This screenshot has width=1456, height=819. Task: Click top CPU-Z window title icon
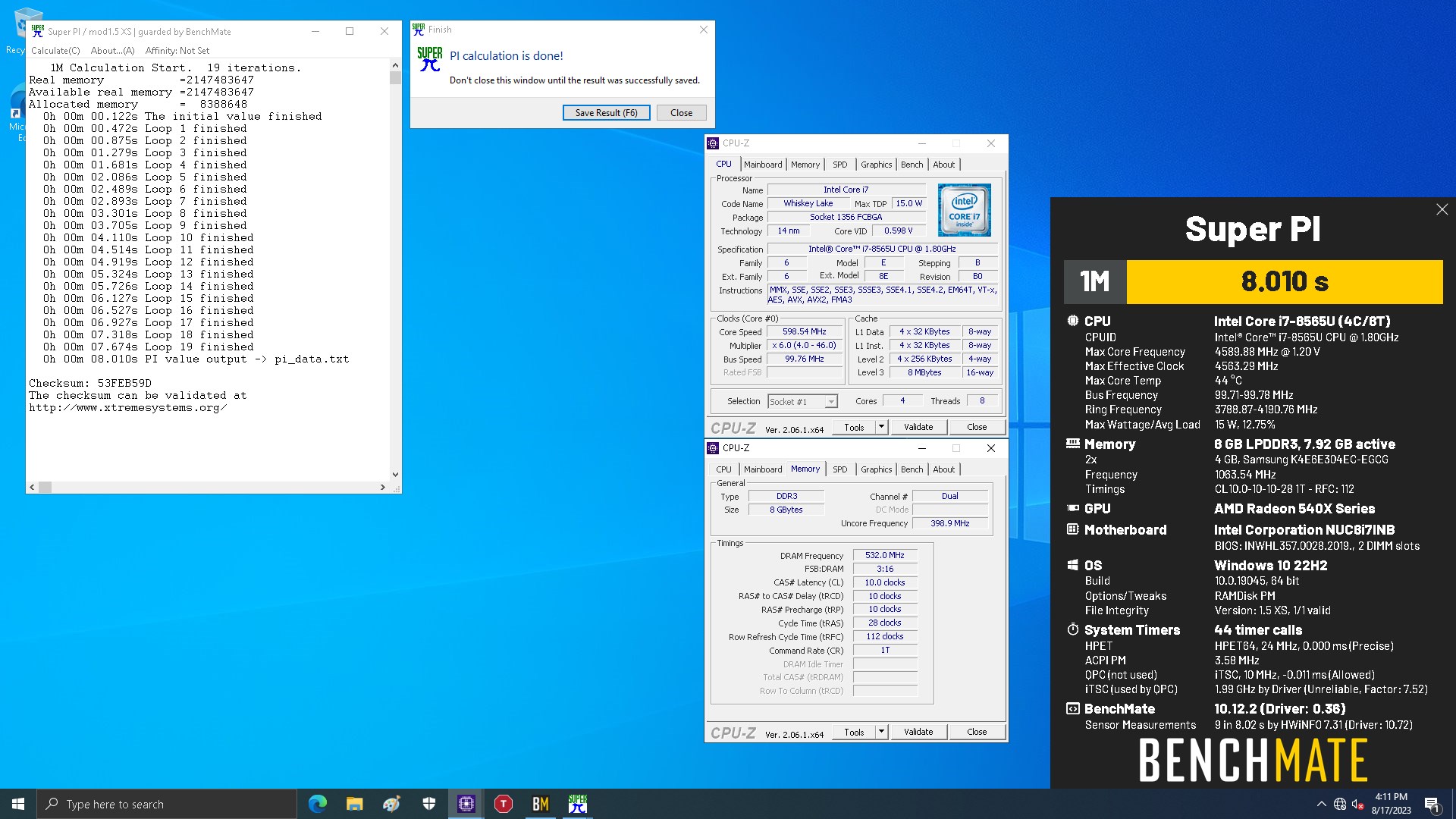click(713, 143)
